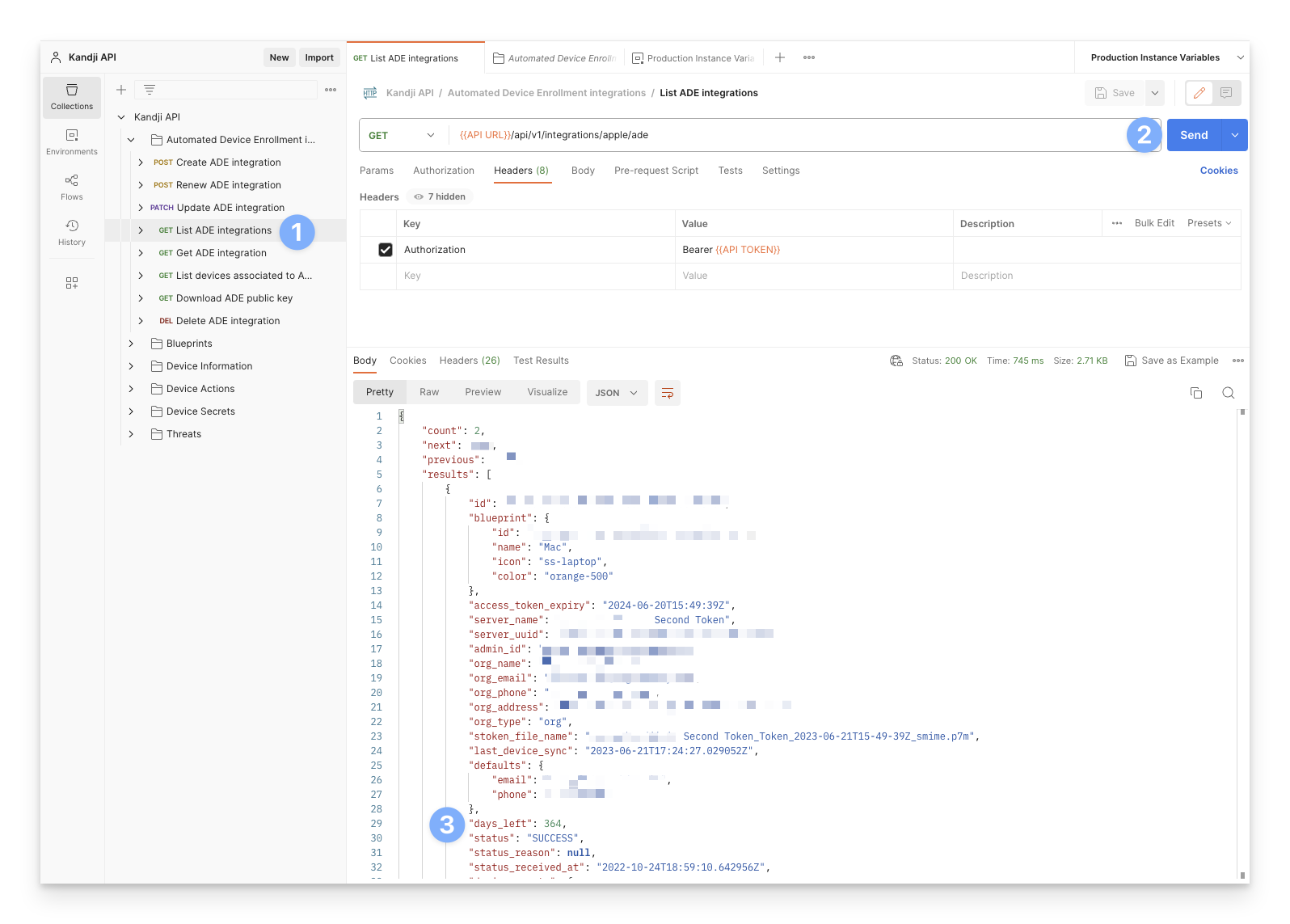Switch to the Authorization tab
1290x924 pixels.
pos(444,171)
